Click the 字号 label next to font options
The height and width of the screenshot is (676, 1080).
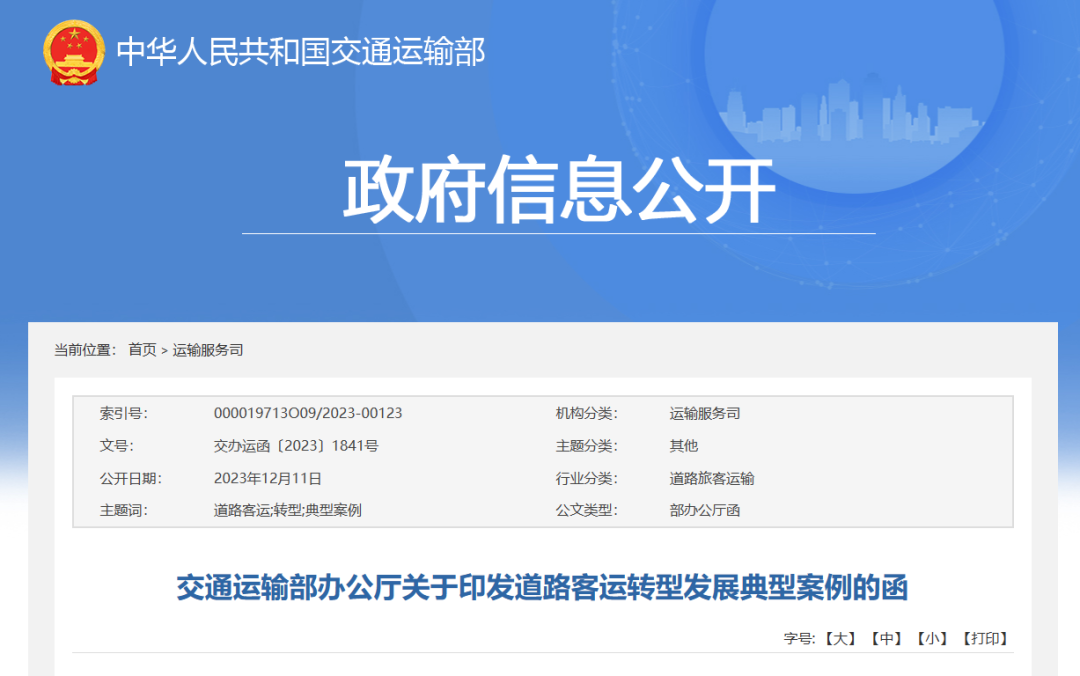[800, 637]
